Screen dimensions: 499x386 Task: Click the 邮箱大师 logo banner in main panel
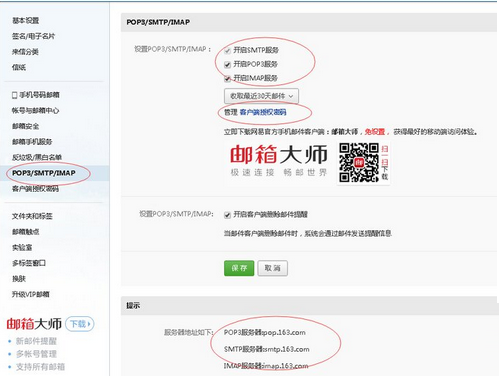point(279,160)
